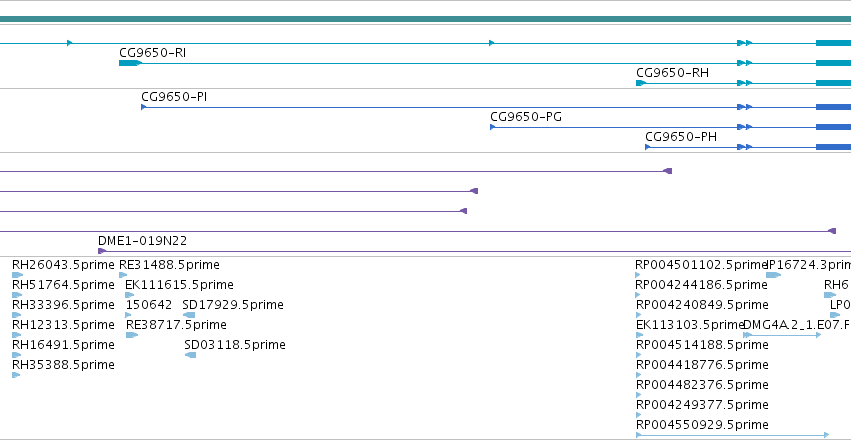
Task: Select the CG9650-RI transcript label
Action: pyautogui.click(x=153, y=53)
